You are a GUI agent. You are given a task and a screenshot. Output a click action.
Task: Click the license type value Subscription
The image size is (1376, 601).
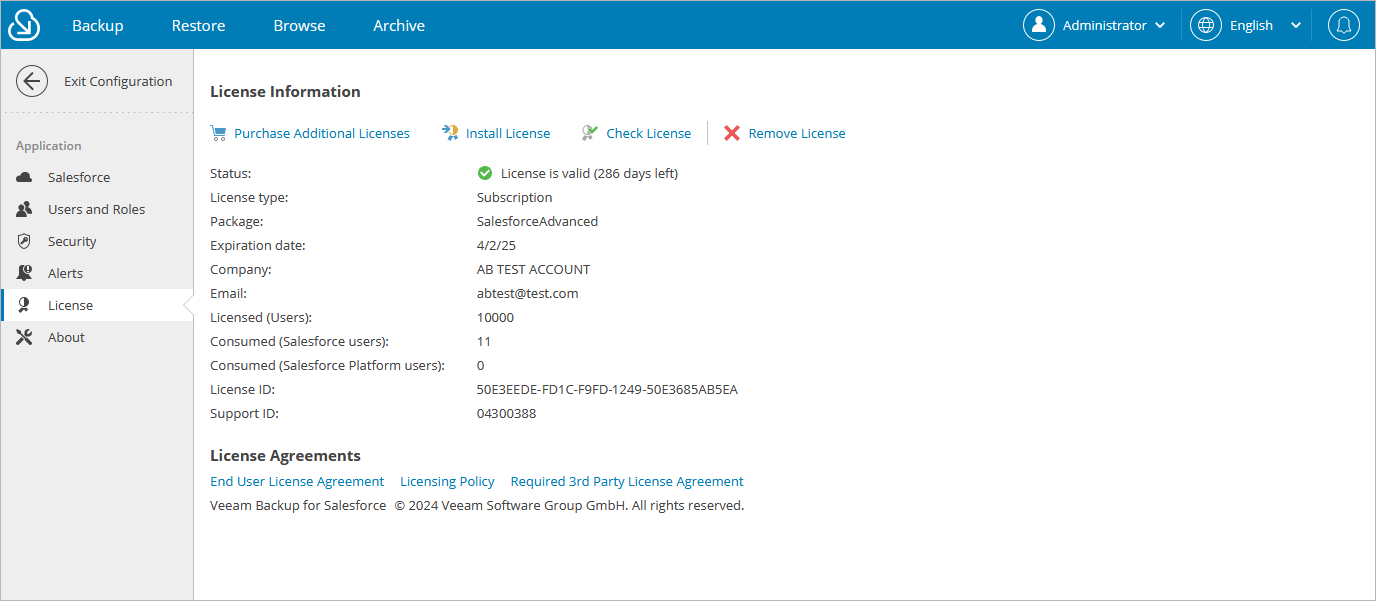[514, 197]
